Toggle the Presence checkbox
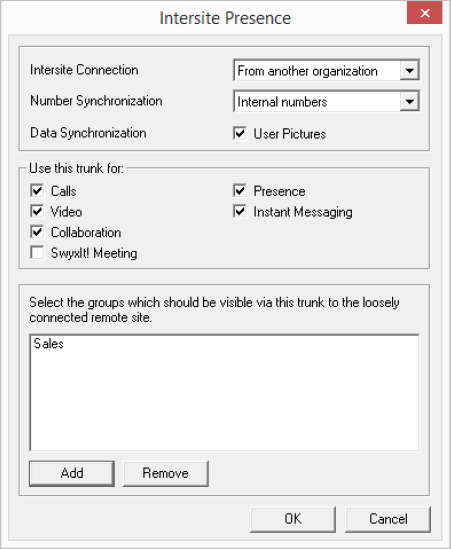The height and width of the screenshot is (549, 451). point(240,191)
